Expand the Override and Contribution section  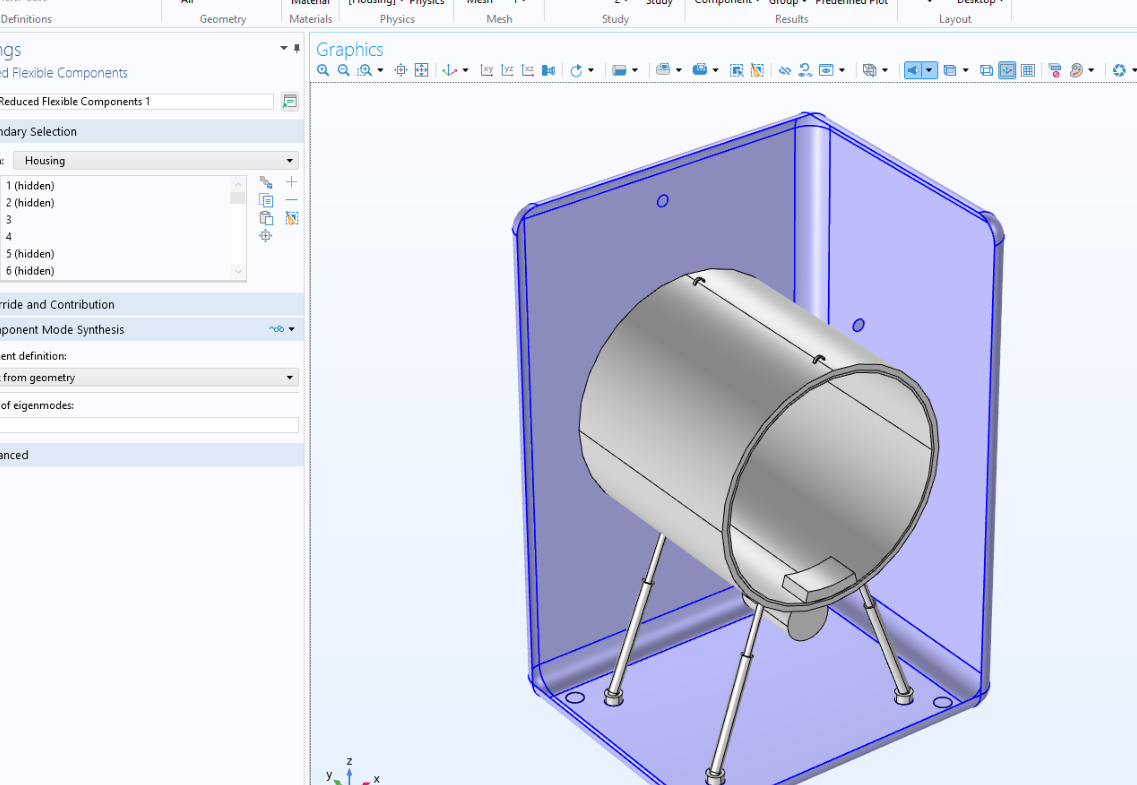point(152,304)
